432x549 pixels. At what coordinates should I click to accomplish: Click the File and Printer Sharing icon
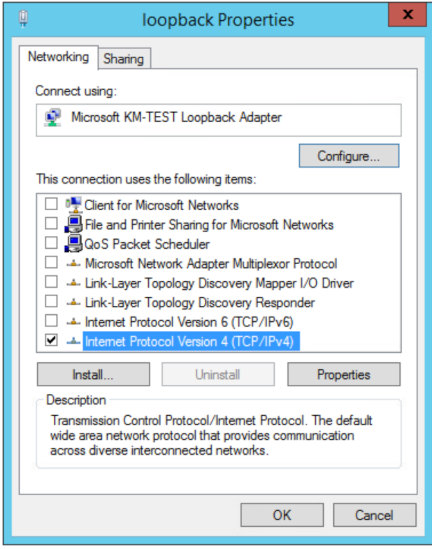coord(74,224)
